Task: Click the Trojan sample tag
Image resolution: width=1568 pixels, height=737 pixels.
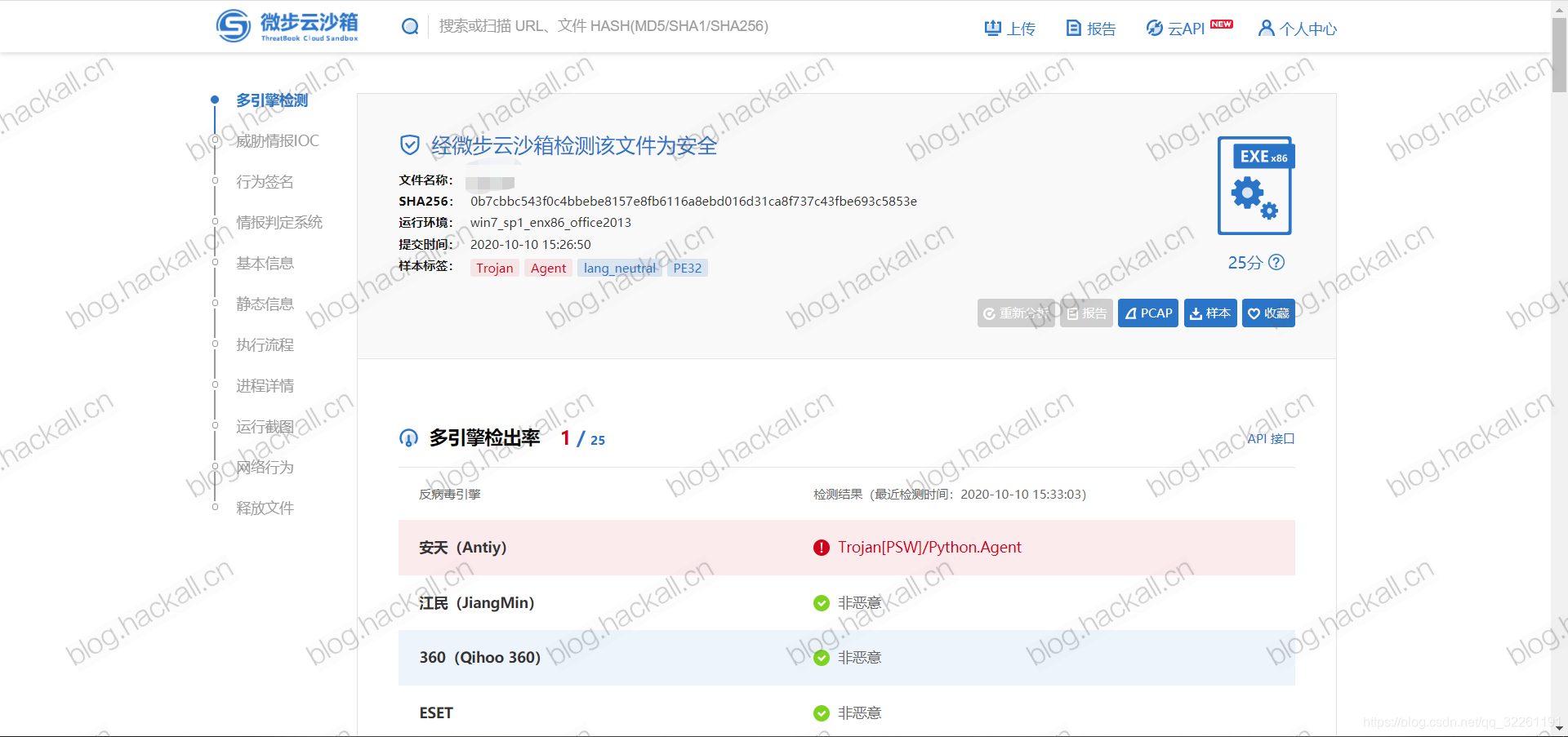Action: tap(495, 269)
